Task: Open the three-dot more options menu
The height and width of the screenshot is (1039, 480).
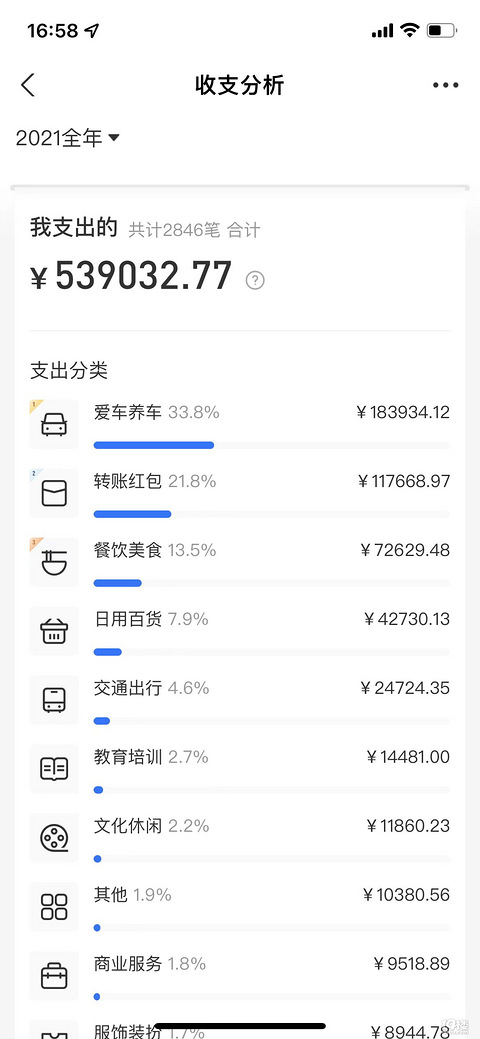Action: click(446, 85)
